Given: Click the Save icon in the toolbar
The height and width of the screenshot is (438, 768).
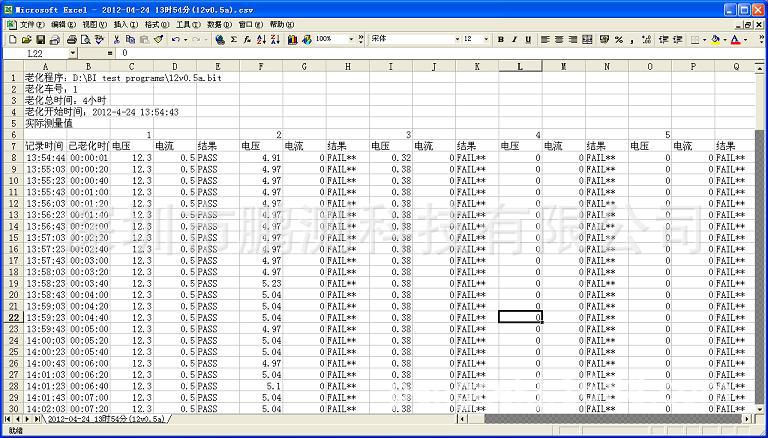Looking at the screenshot, I should (x=41, y=39).
